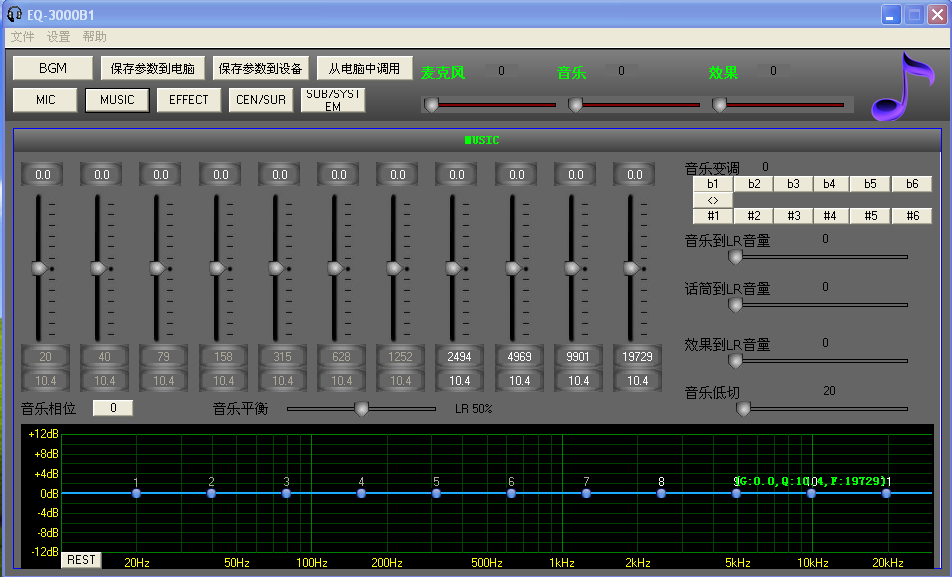Load parameters via 从电脑中调用 button

tap(364, 68)
